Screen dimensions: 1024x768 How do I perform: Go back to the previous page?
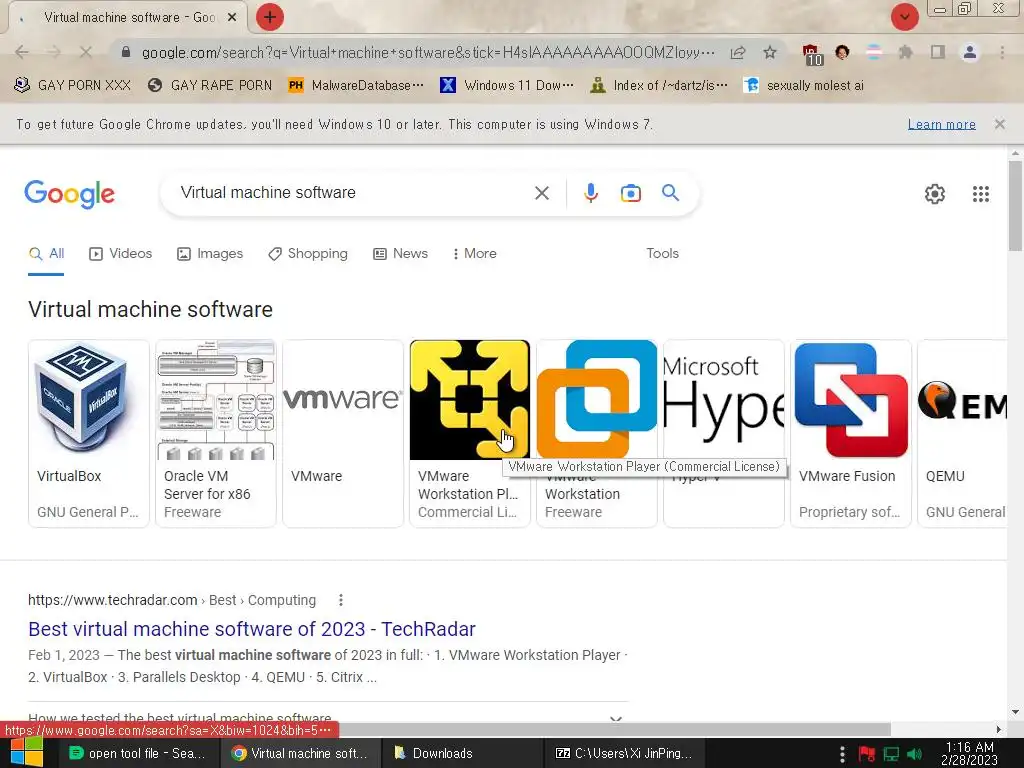pyautogui.click(x=22, y=52)
